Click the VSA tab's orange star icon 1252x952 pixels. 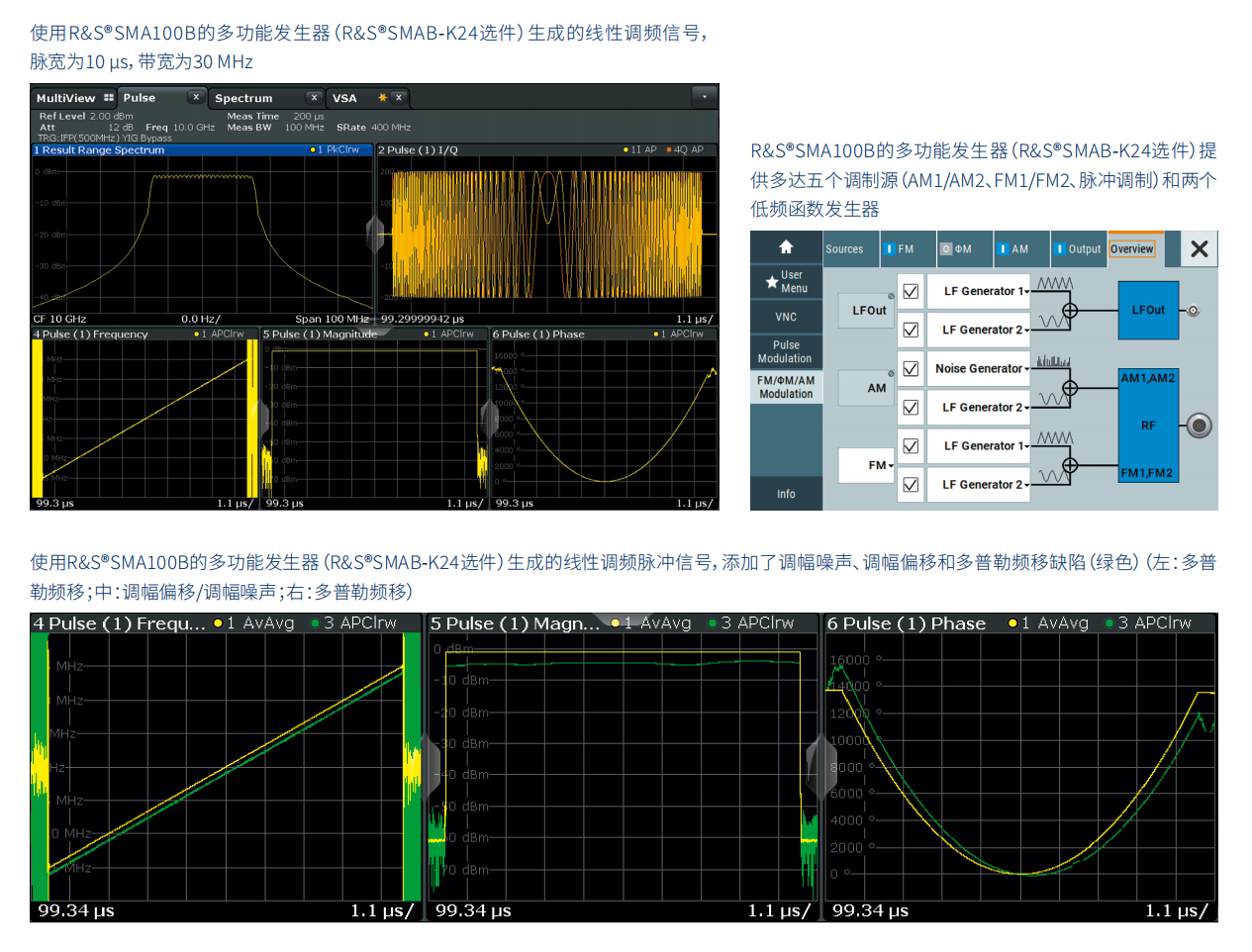tap(382, 98)
